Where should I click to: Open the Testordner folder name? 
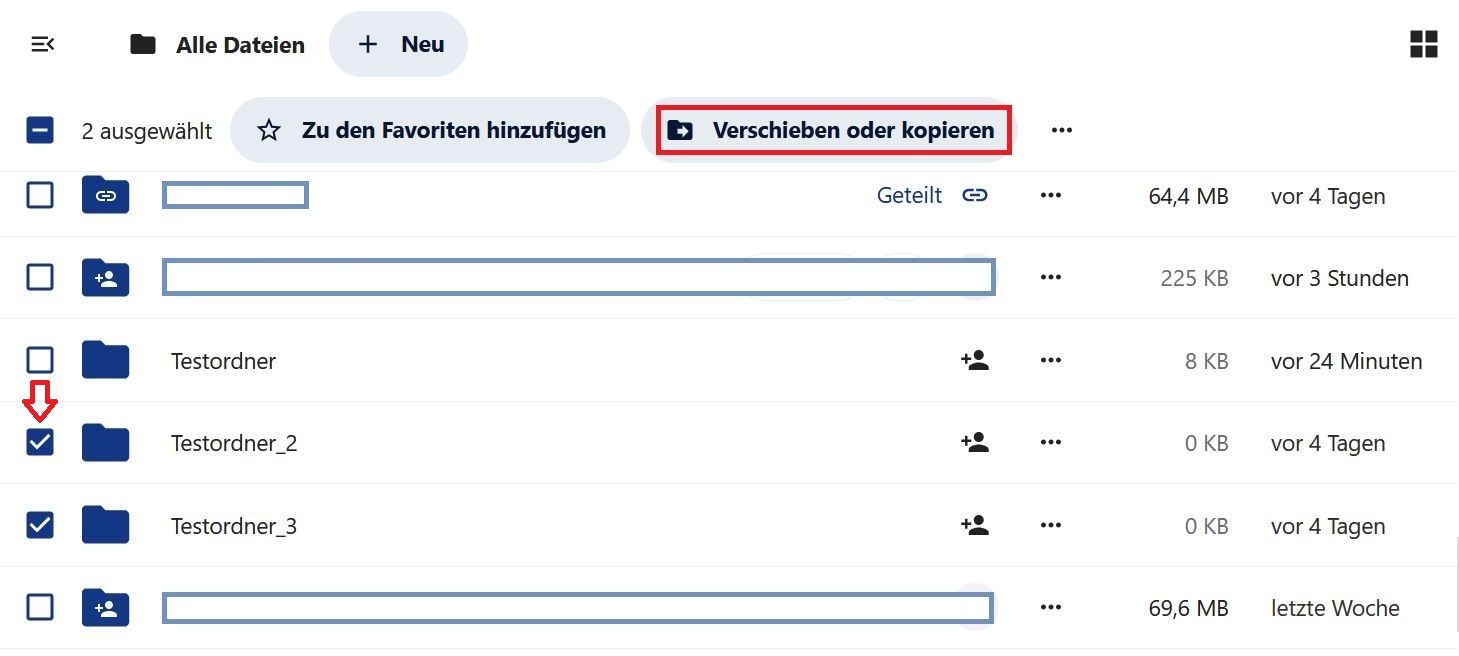click(224, 361)
